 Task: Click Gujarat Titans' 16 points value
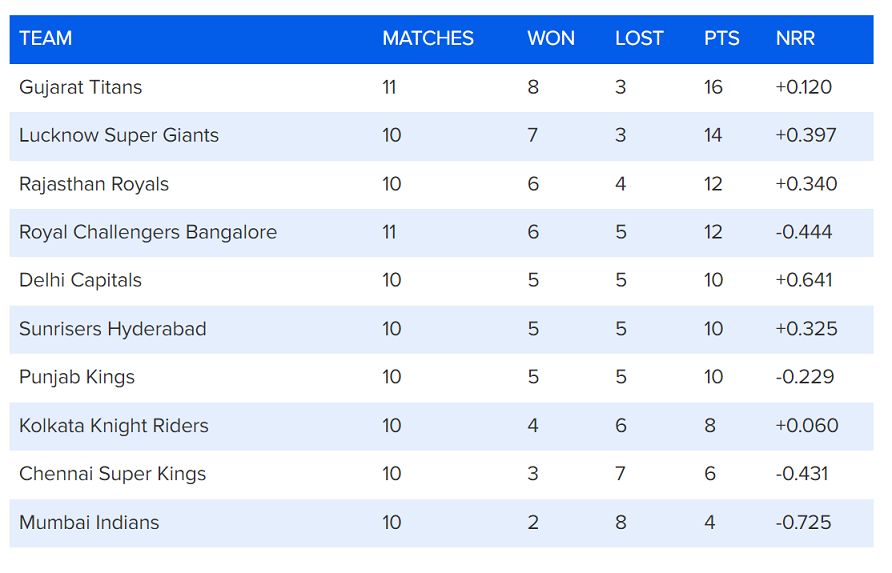(712, 87)
